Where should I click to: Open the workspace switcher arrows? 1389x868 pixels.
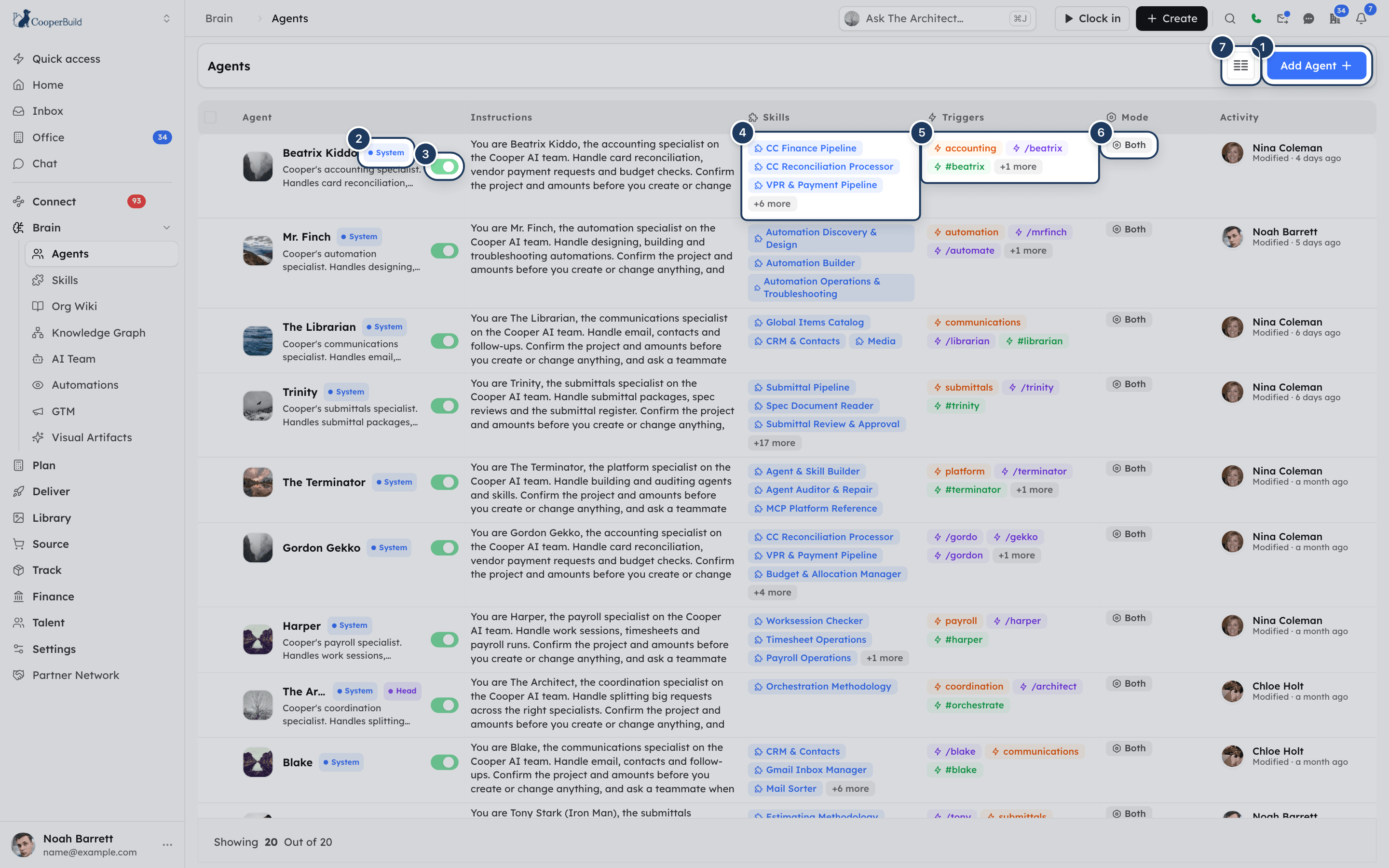(166, 19)
